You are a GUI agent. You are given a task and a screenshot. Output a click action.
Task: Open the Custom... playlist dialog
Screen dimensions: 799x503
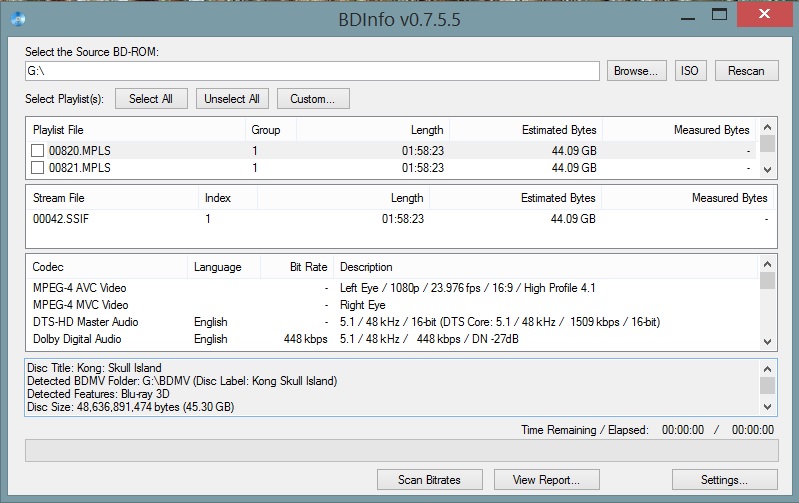click(313, 99)
